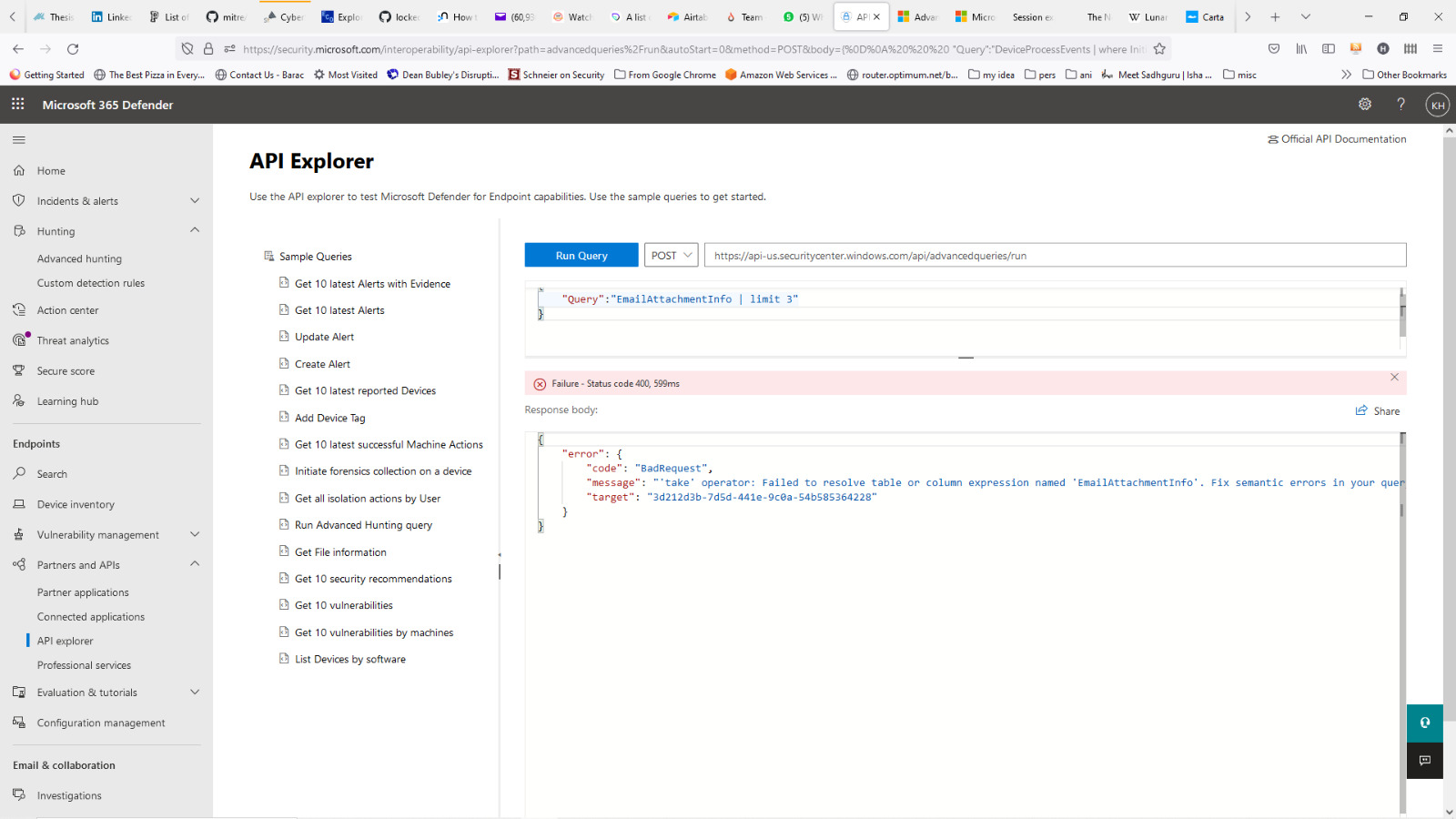Open Partner applications

[83, 592]
